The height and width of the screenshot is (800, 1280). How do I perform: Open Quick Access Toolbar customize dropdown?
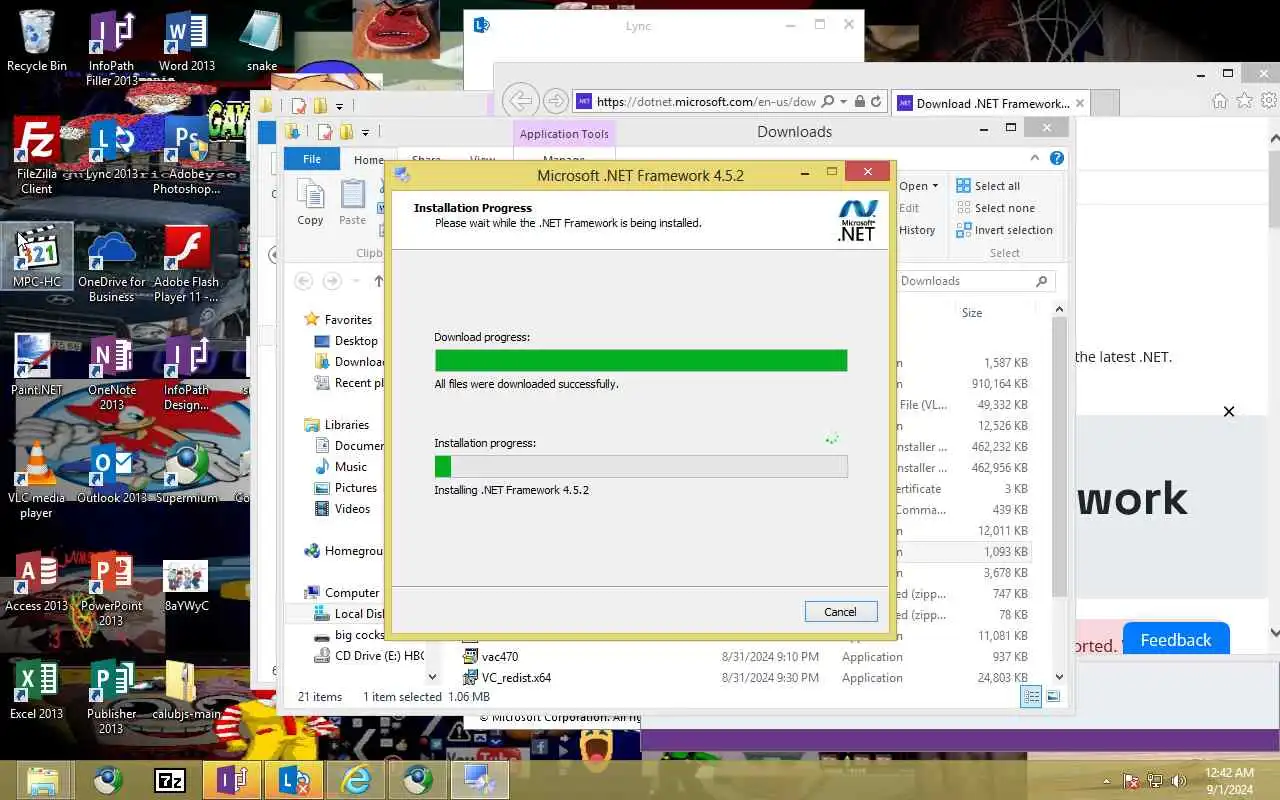365,132
